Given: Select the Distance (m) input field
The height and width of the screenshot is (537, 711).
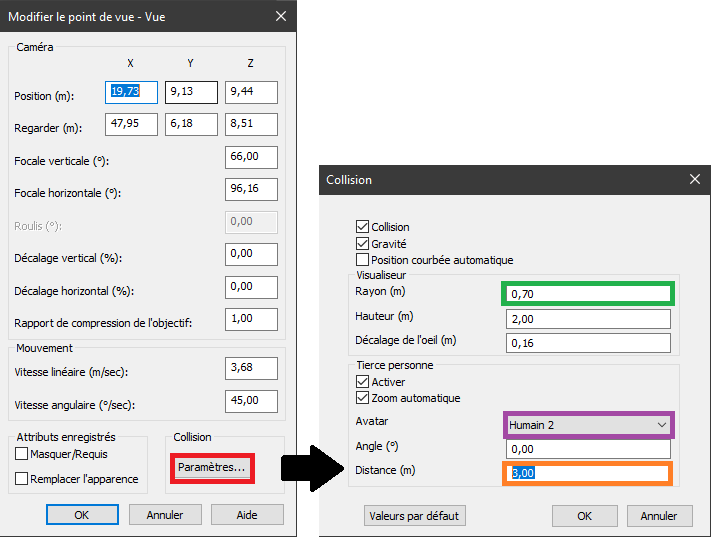Looking at the screenshot, I should pos(587,473).
